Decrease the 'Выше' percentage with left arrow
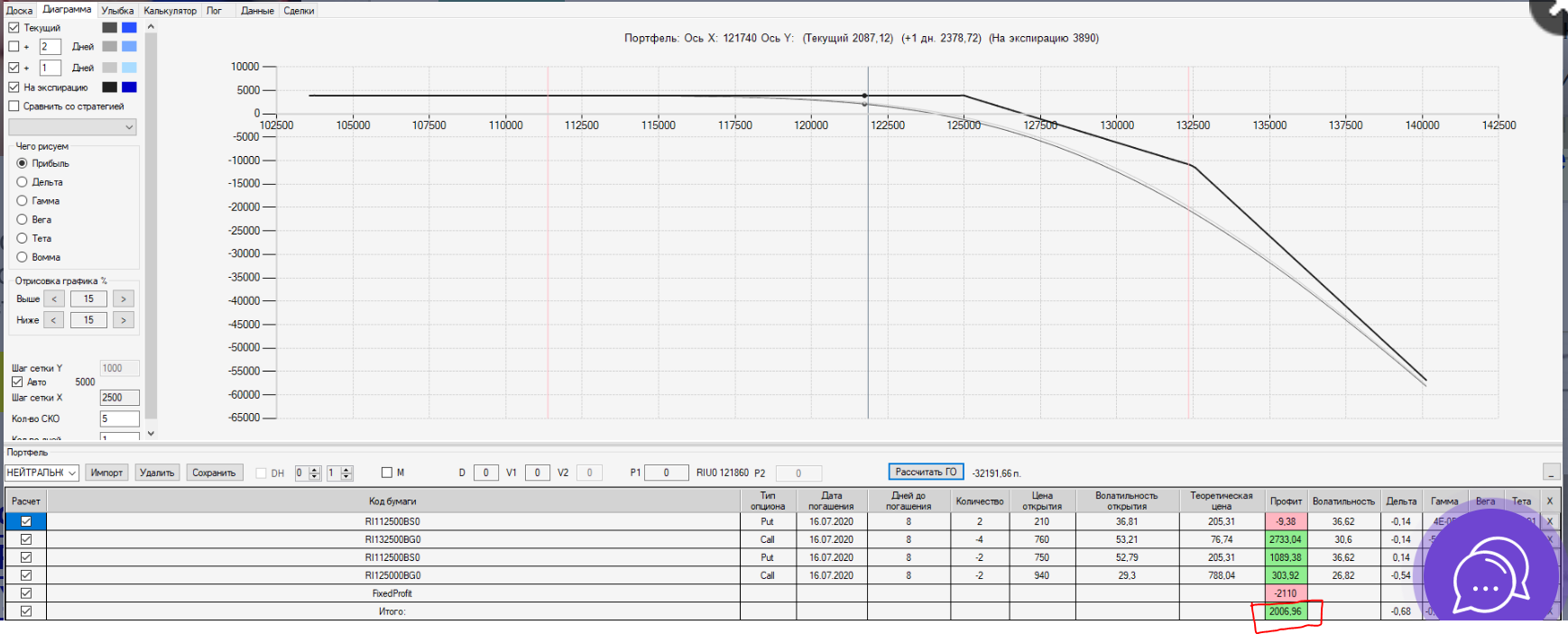 53,299
